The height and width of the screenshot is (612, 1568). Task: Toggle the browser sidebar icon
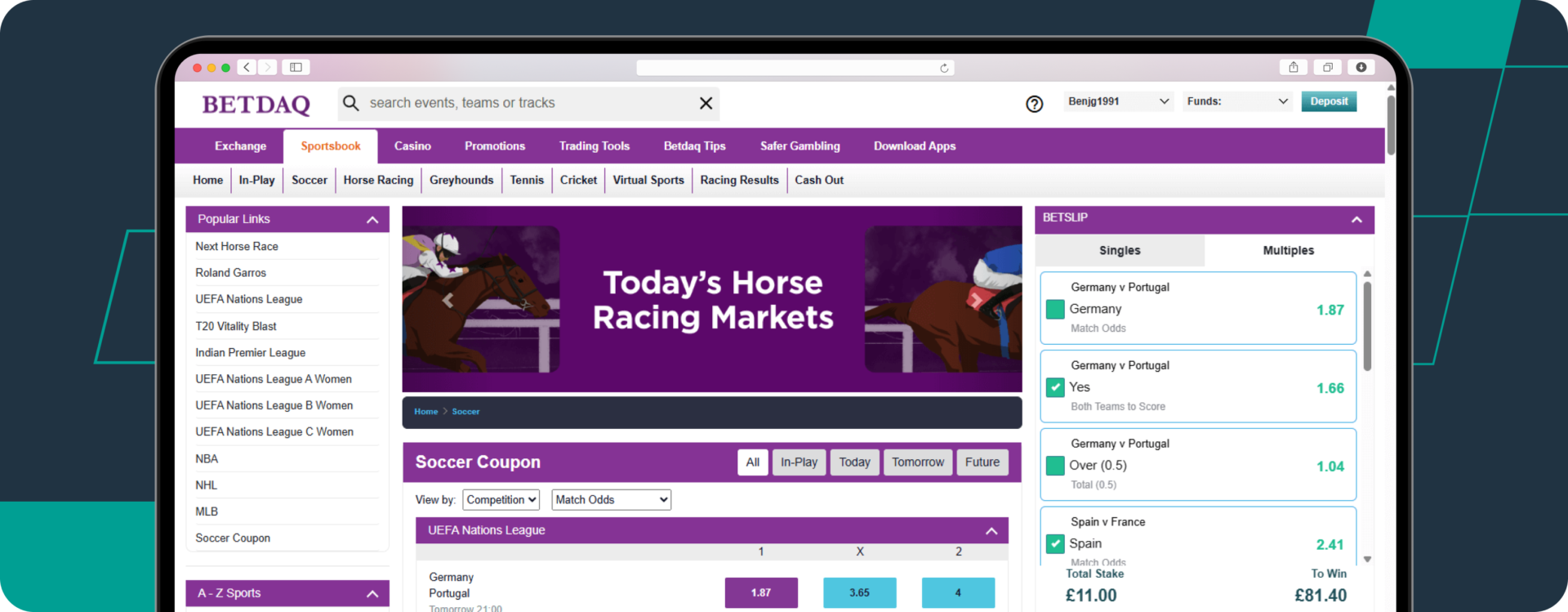[x=296, y=67]
